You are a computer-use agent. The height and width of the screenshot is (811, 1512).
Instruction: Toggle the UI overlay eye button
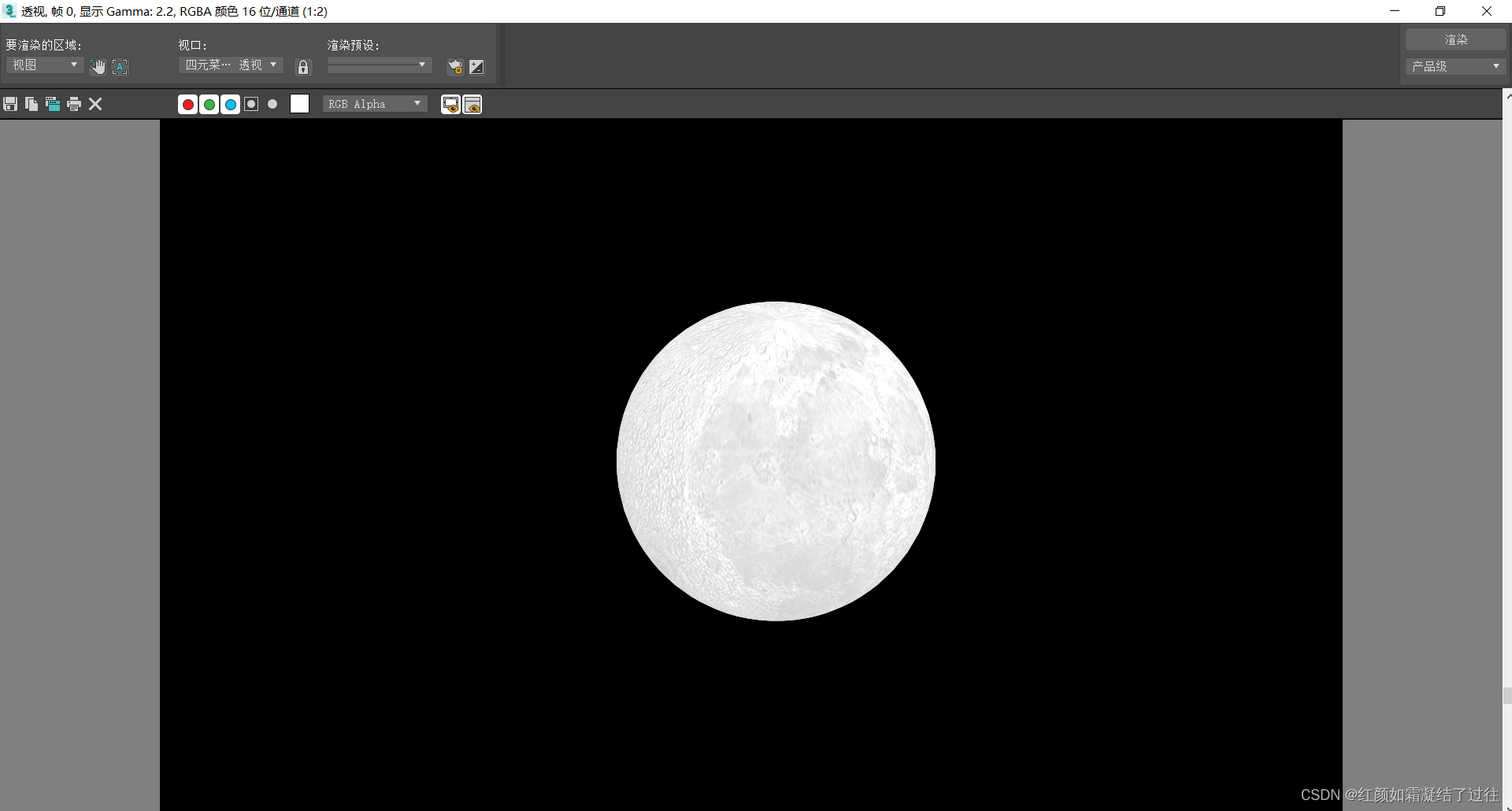[x=451, y=104]
